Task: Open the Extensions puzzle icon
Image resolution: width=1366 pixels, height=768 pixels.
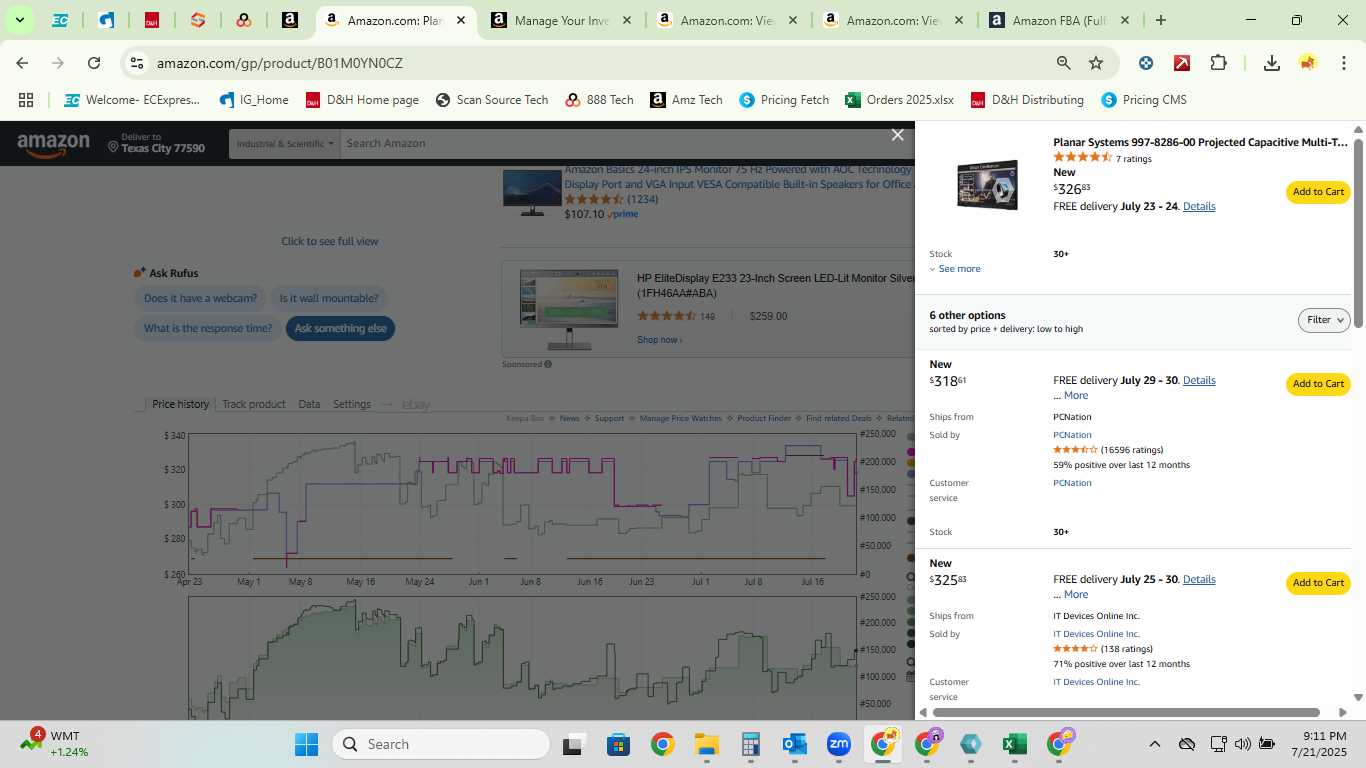Action: [x=1218, y=63]
